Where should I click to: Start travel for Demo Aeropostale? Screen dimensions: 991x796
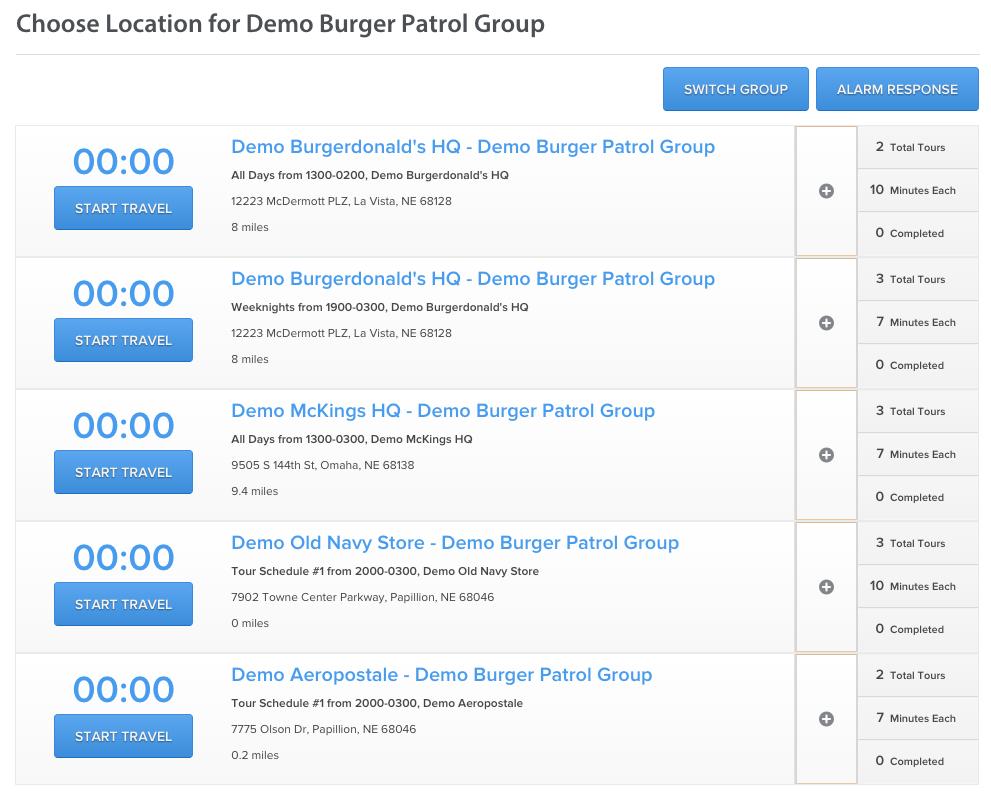(123, 736)
